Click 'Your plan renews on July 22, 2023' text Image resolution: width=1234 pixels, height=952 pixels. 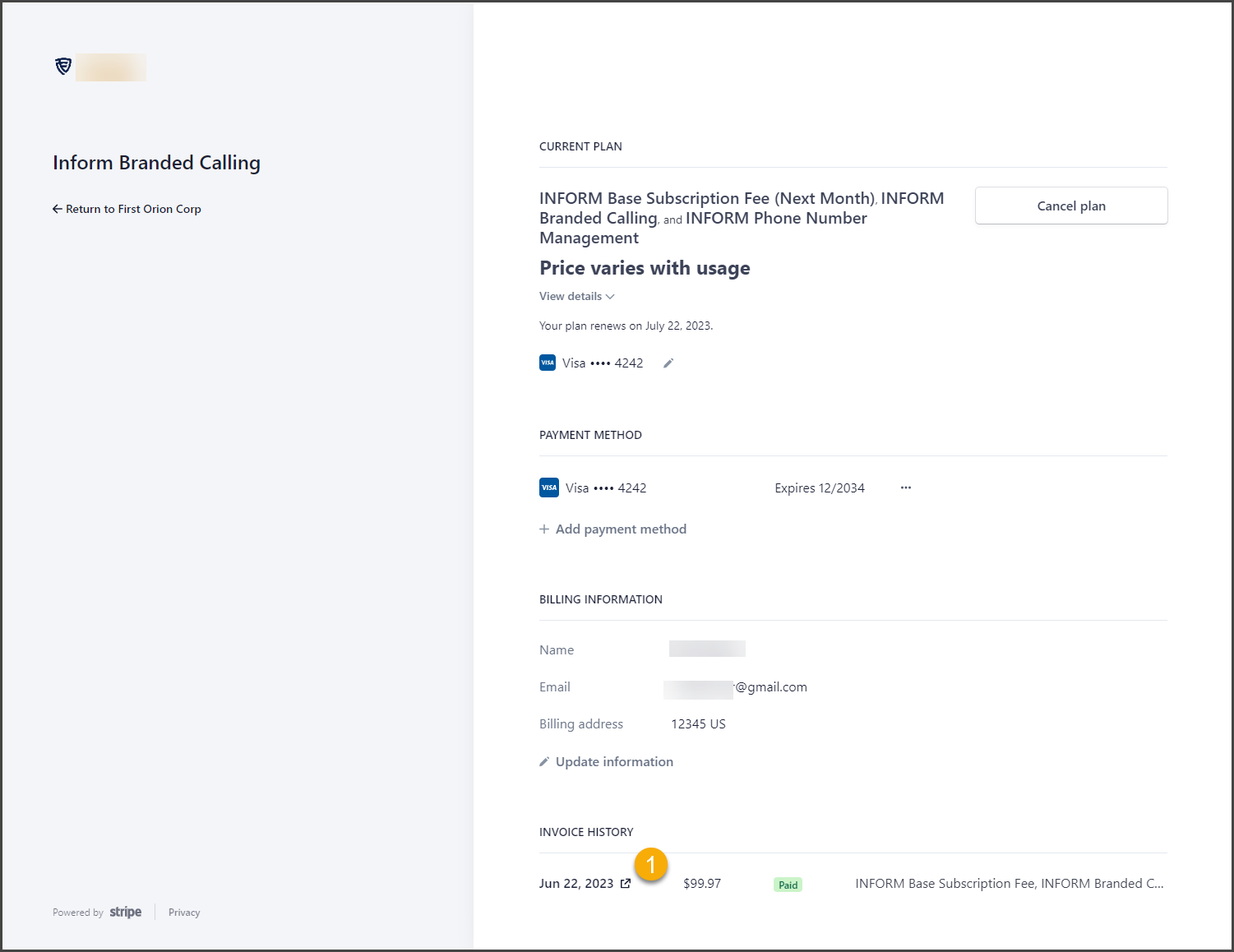pyautogui.click(x=626, y=326)
